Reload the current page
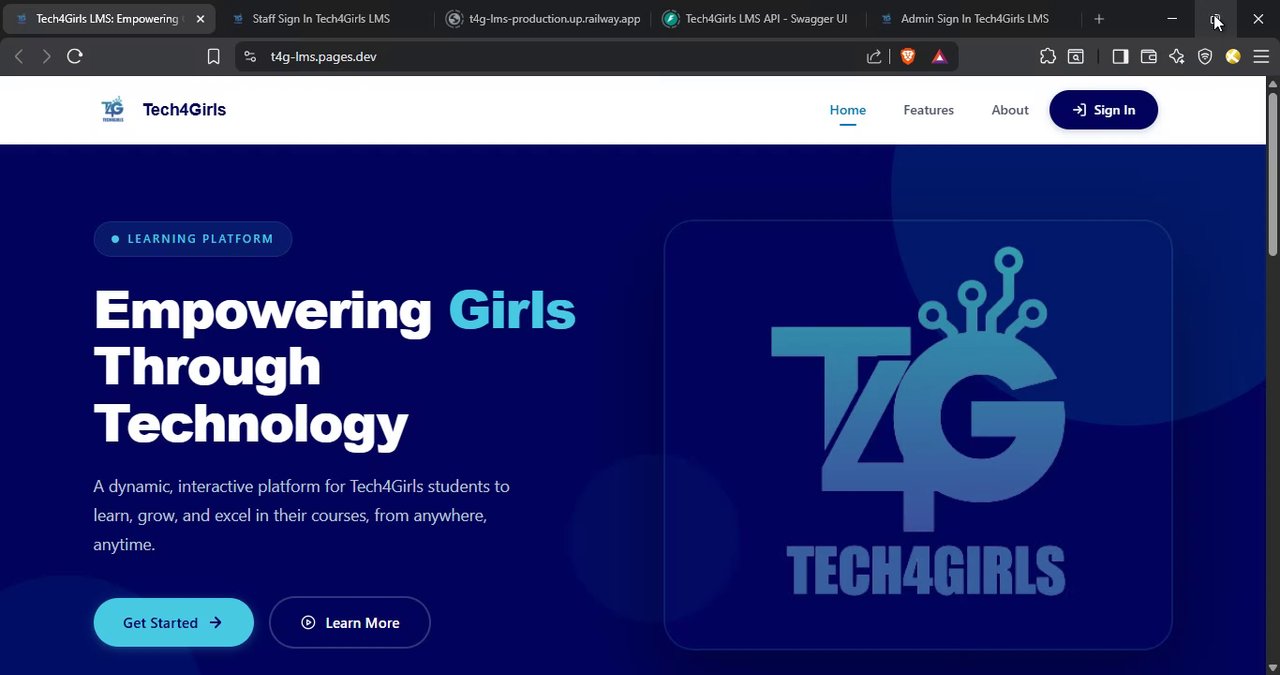1280x675 pixels. 75,57
